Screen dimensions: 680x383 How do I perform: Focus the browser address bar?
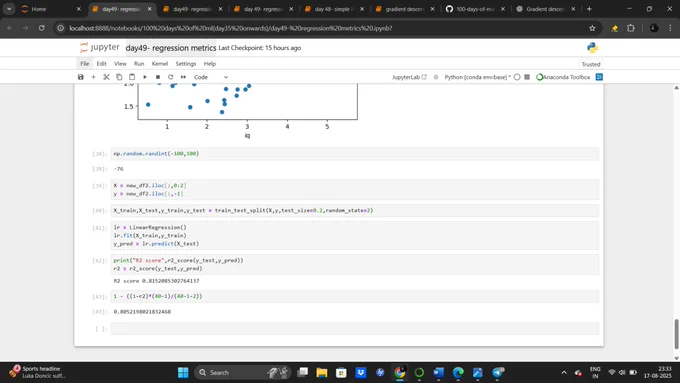click(325, 28)
